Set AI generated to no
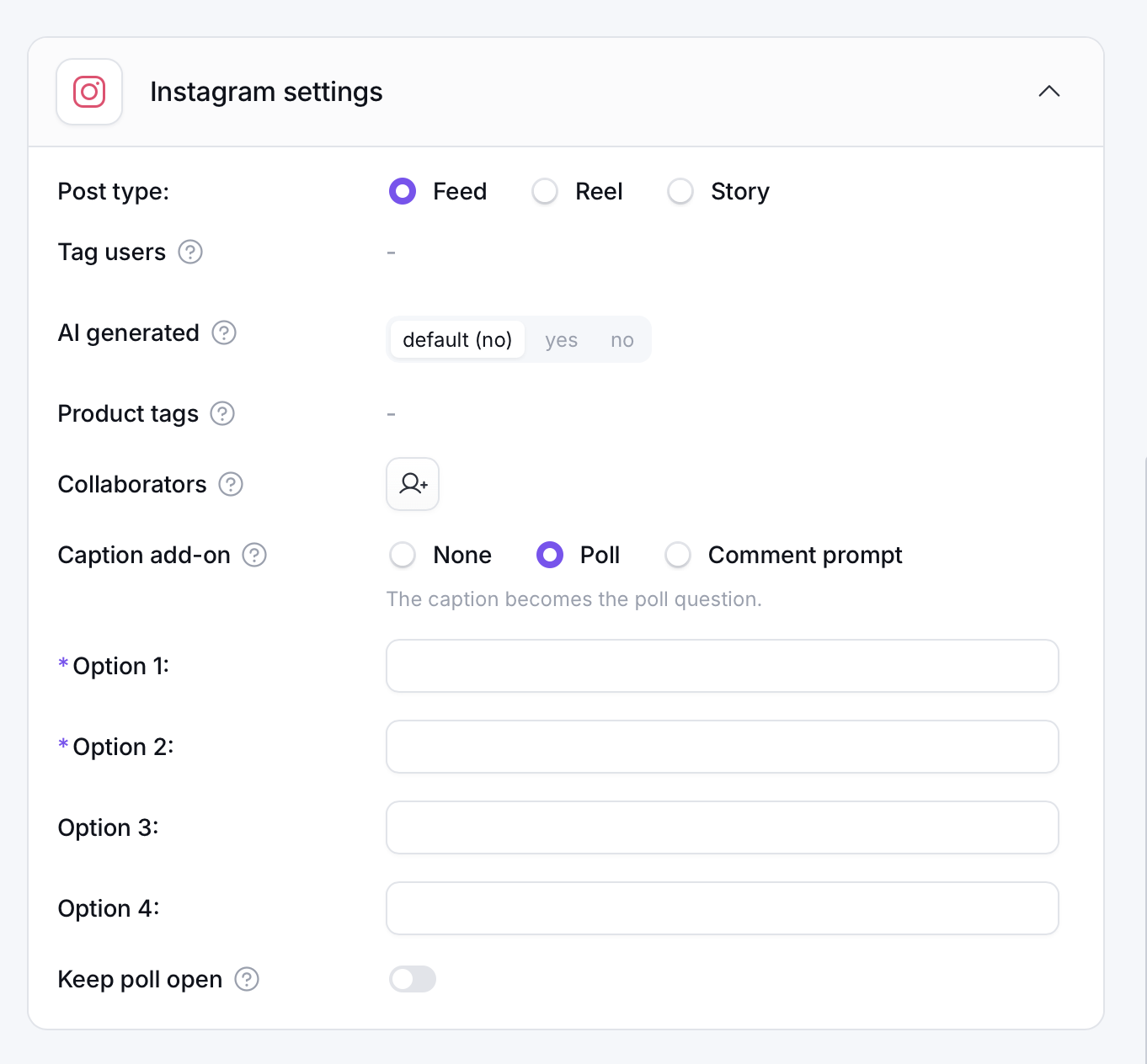Viewport: 1147px width, 1064px height. click(x=622, y=339)
